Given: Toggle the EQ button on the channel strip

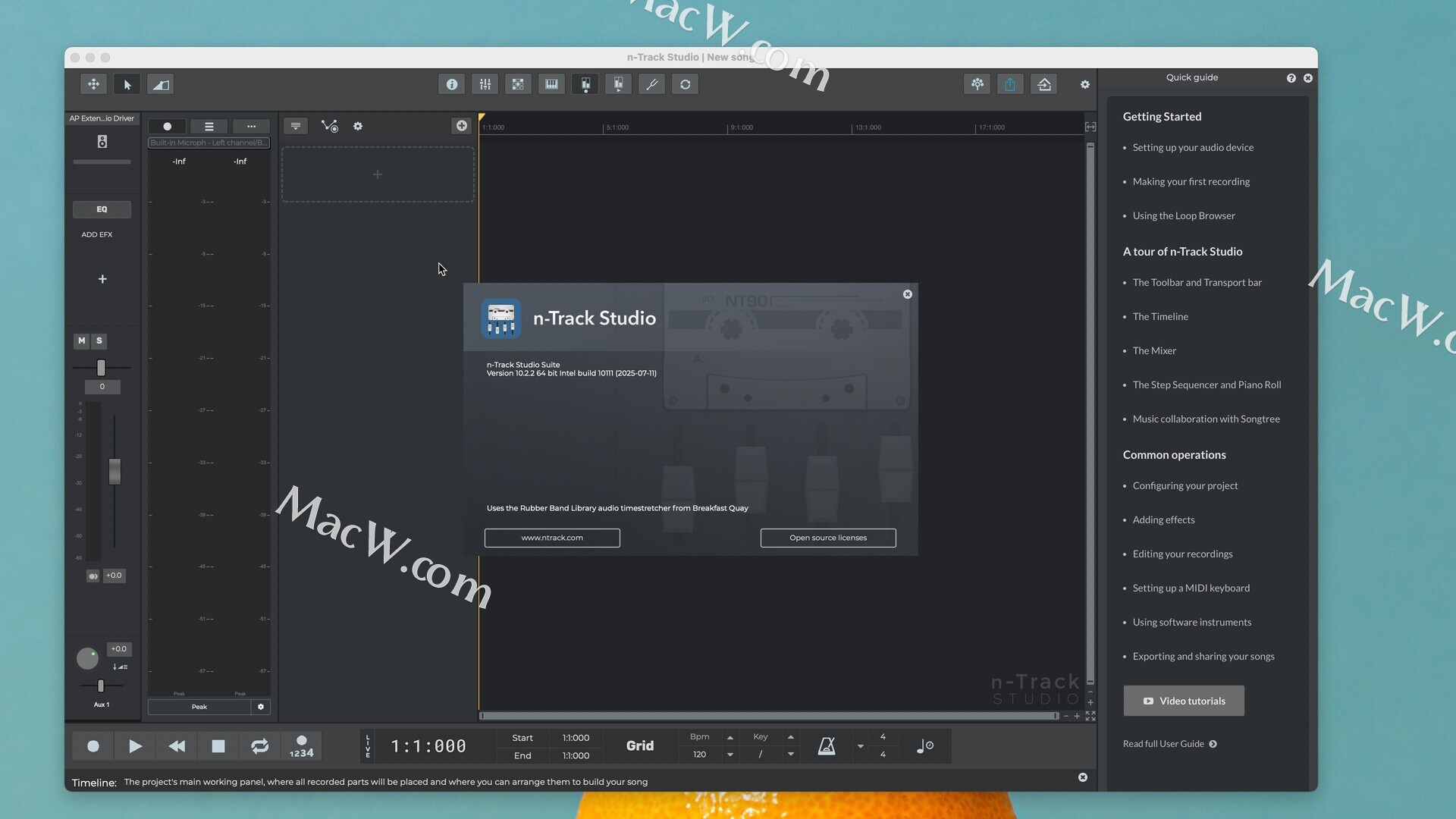Looking at the screenshot, I should (102, 209).
